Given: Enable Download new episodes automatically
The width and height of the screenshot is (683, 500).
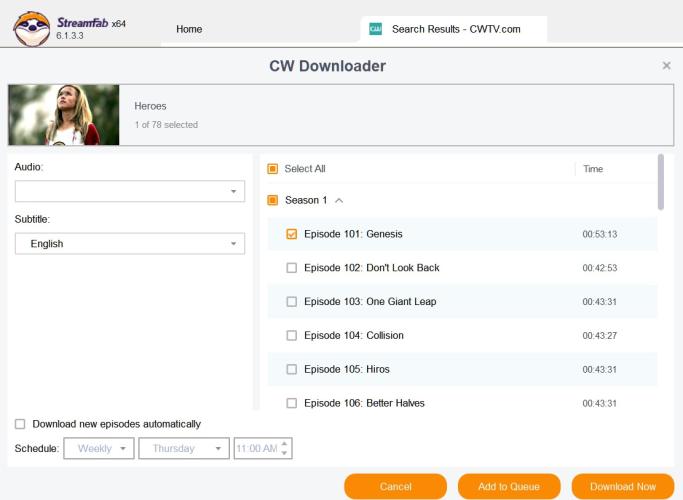Looking at the screenshot, I should (x=20, y=424).
